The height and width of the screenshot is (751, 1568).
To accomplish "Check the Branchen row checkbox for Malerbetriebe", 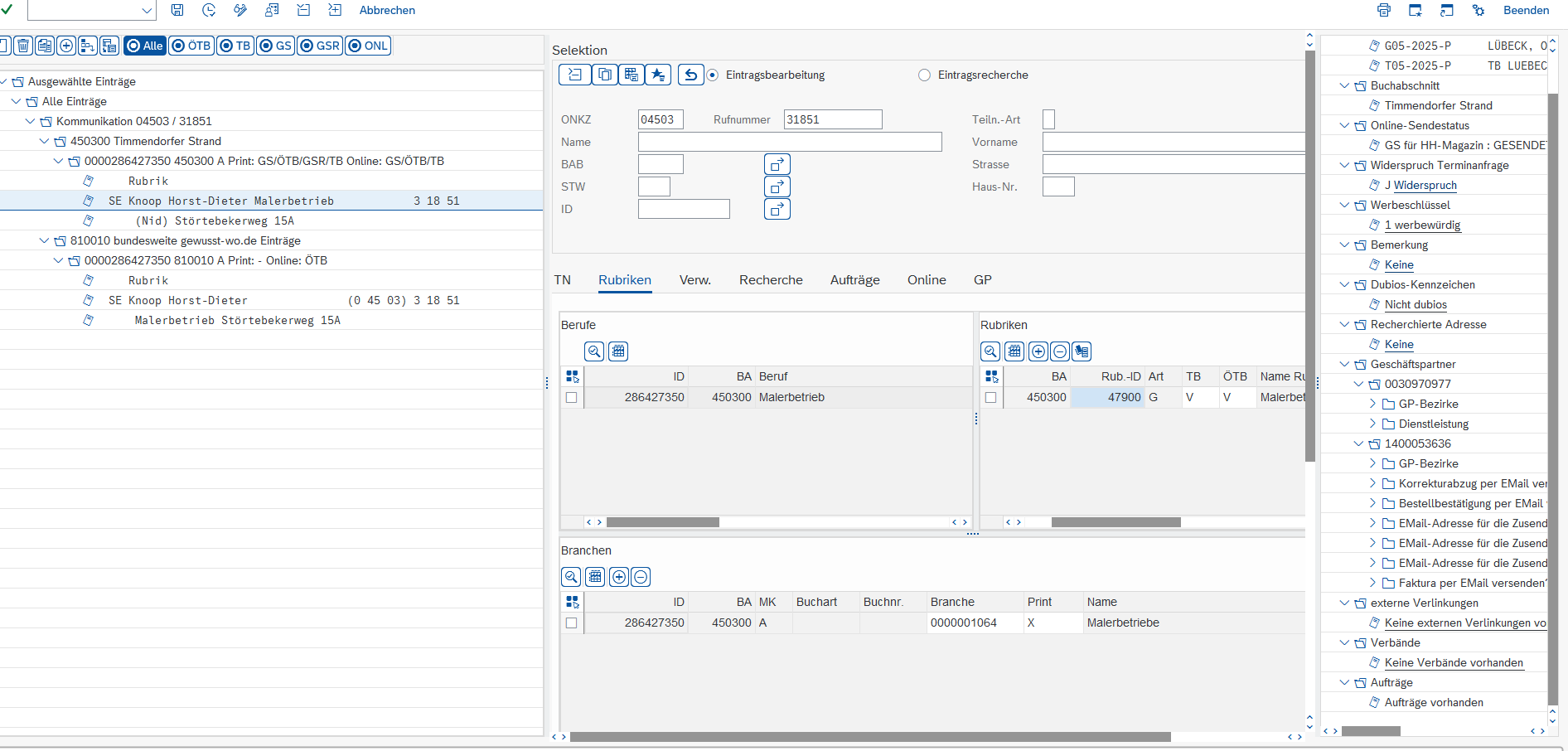I will (571, 623).
